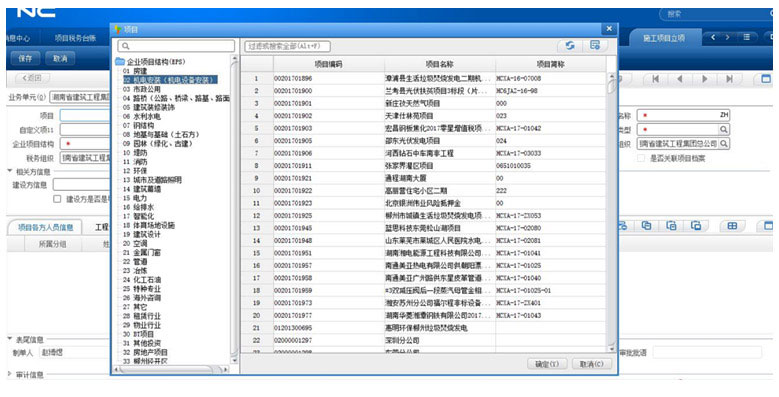Select tree node 32 房地产项目
The height and width of the screenshot is (397, 779).
(x=145, y=352)
